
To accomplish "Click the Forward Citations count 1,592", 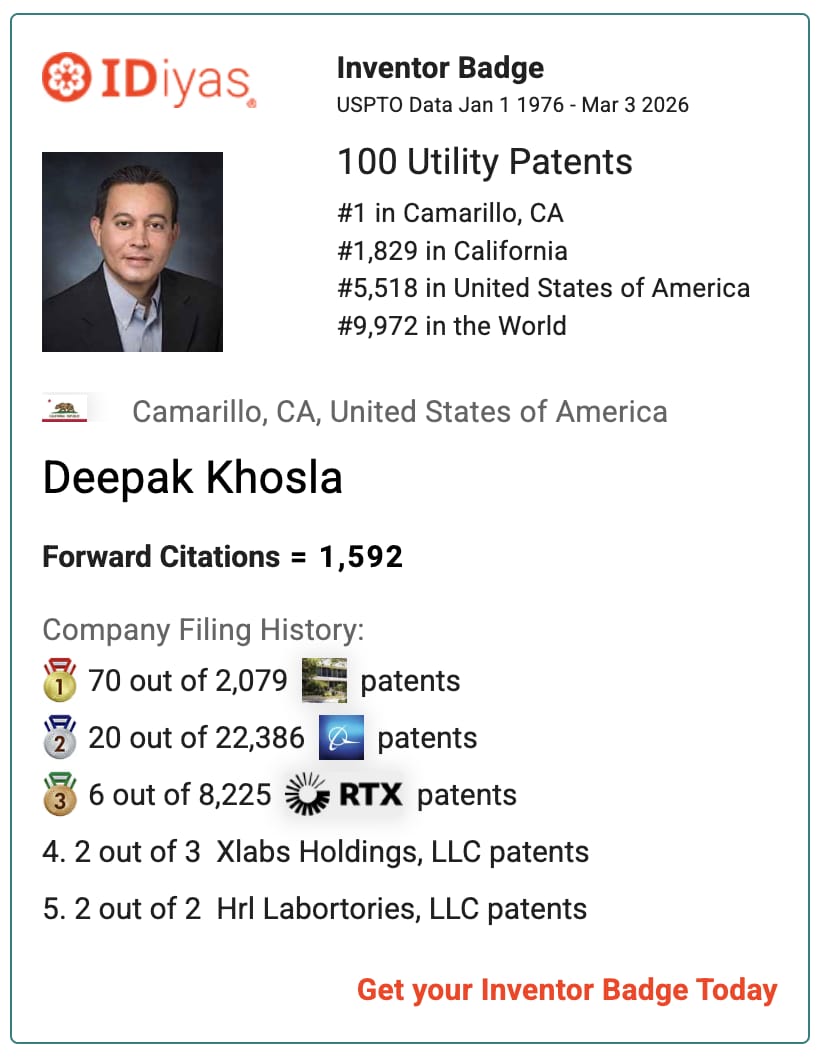I will (361, 557).
